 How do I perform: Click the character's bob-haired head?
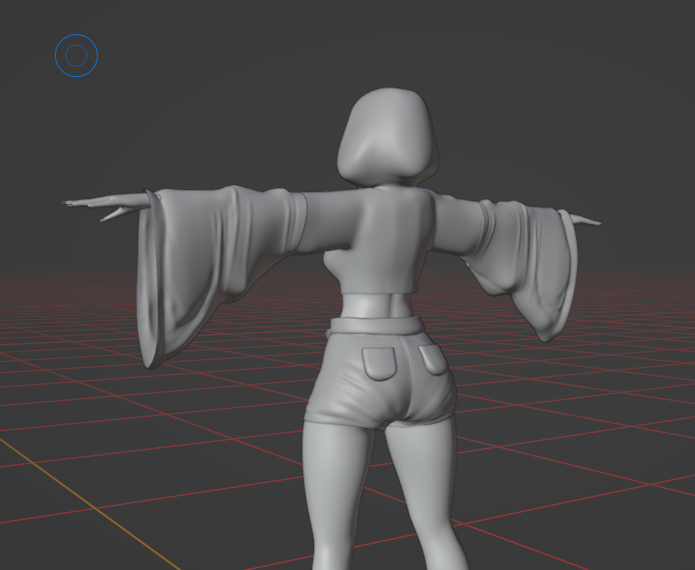click(x=388, y=137)
